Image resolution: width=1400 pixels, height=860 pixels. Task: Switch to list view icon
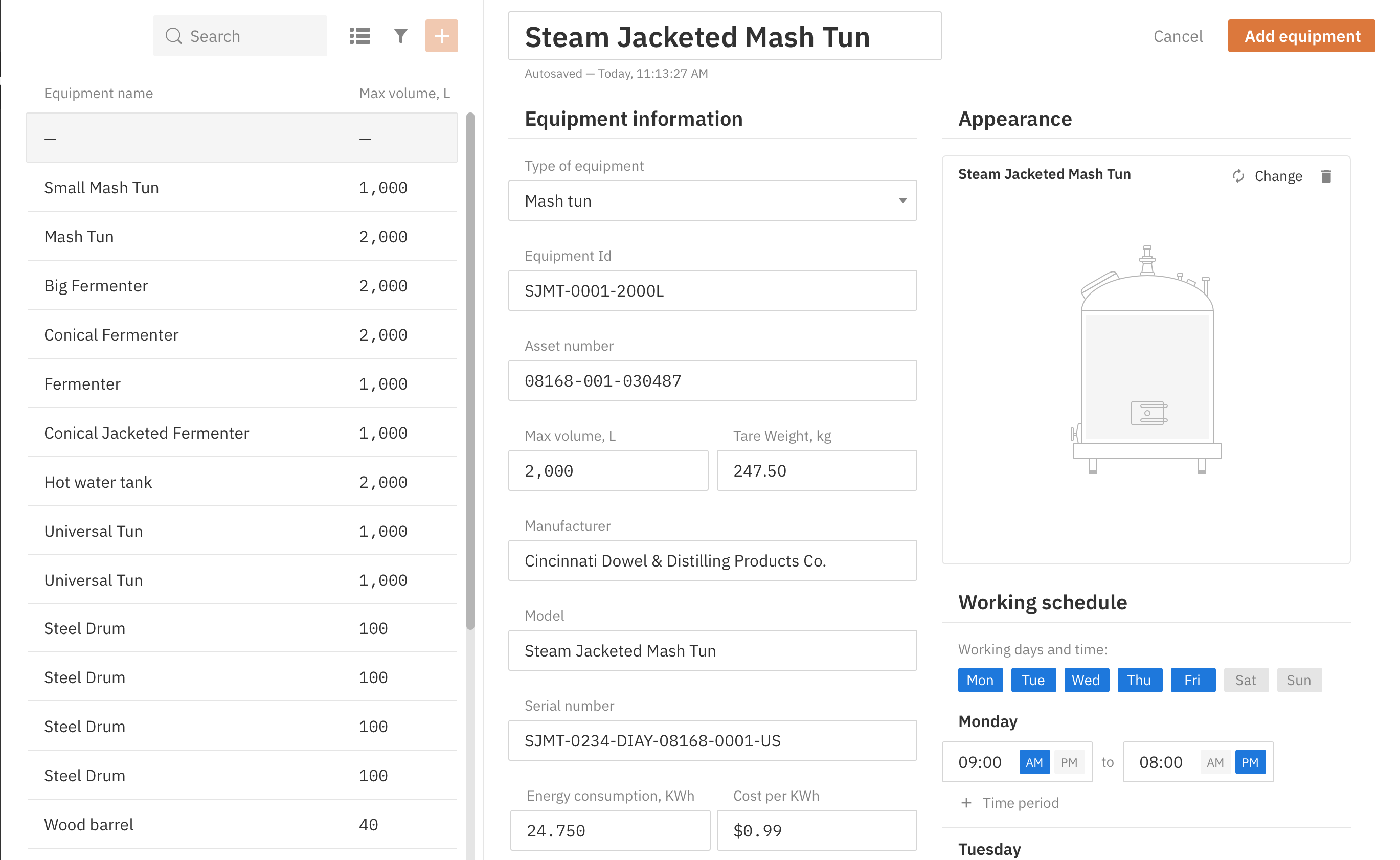[x=360, y=36]
